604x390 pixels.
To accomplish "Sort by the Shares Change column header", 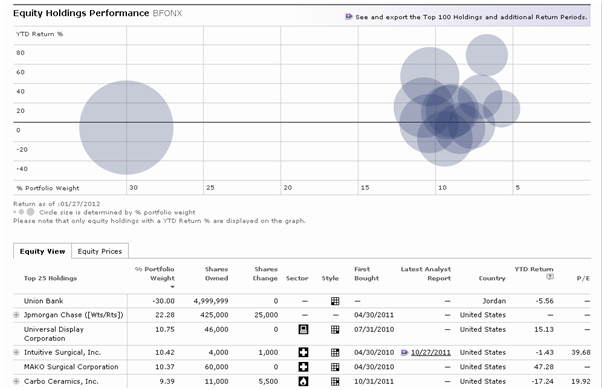I will tap(265, 274).
